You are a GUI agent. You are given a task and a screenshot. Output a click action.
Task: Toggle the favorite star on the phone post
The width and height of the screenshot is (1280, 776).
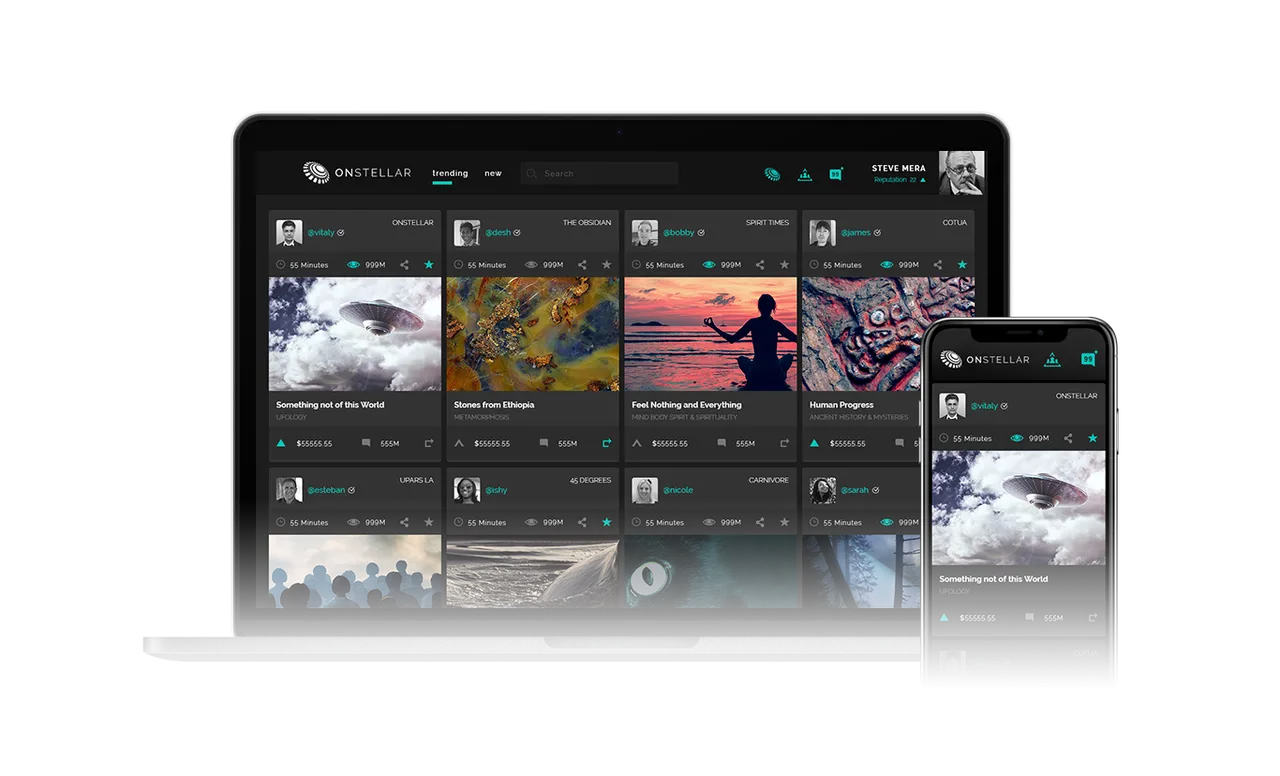tap(1093, 438)
